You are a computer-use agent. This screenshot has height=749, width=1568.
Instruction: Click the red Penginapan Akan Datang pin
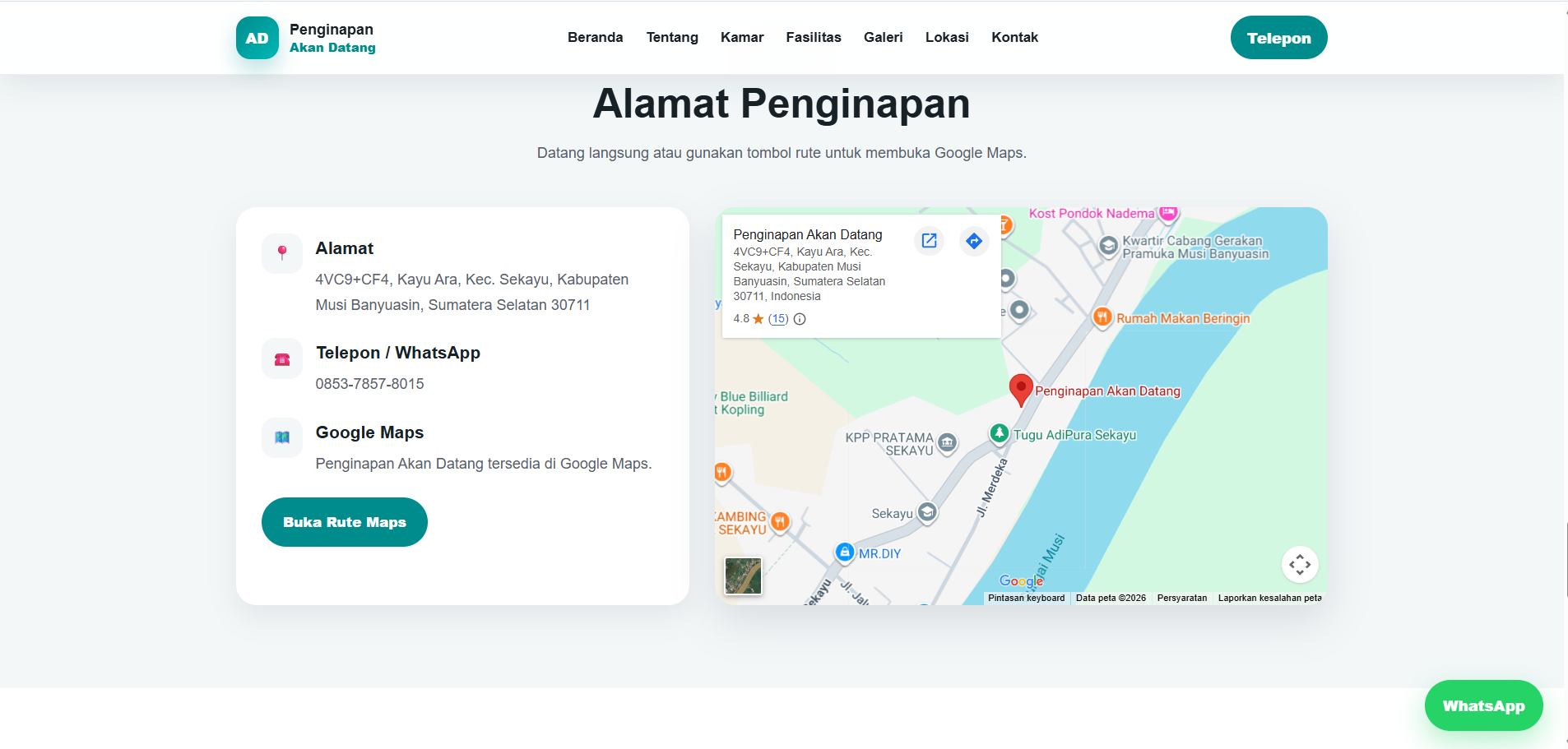[1021, 391]
